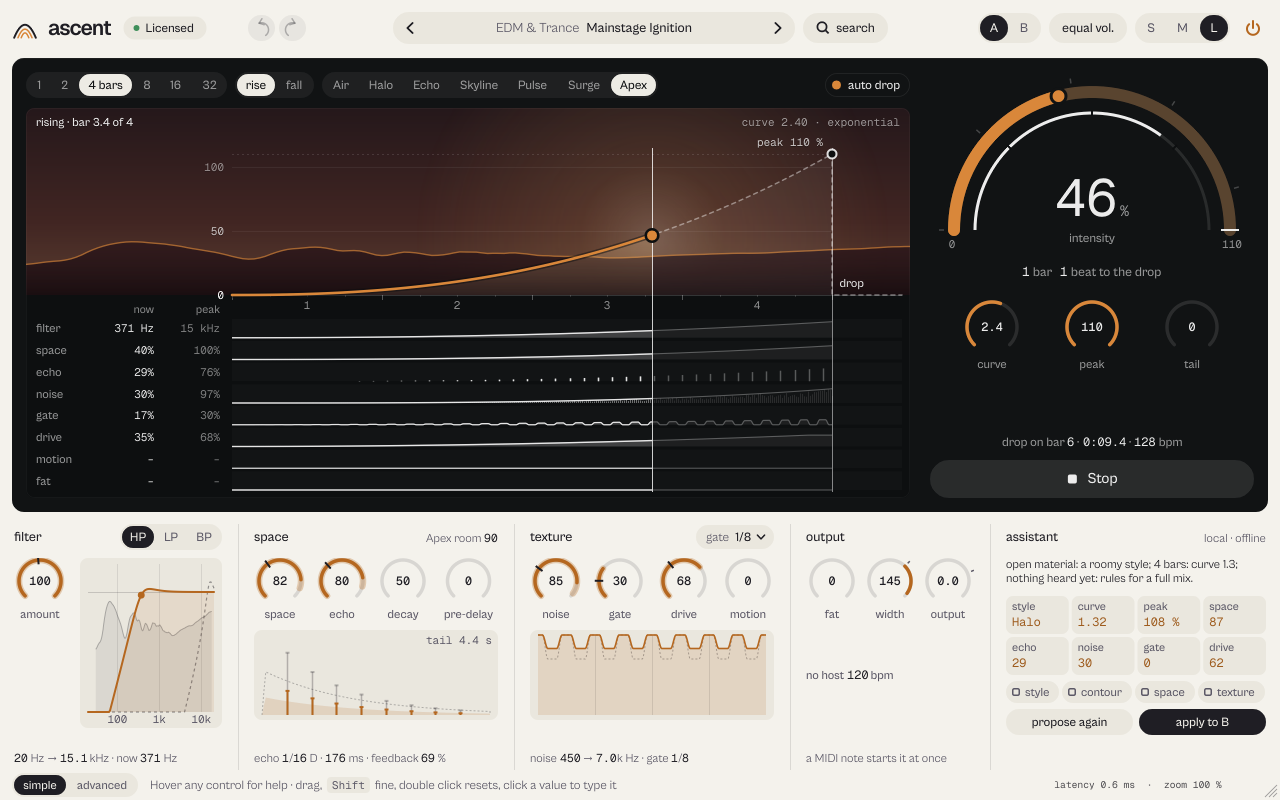Select the 16 bars length
The image size is (1280, 800).
pyautogui.click(x=175, y=85)
